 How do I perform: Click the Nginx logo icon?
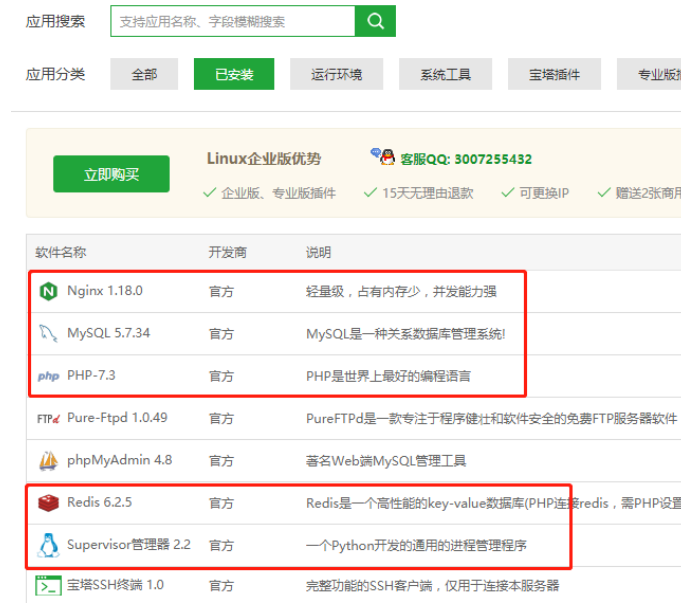click(48, 292)
